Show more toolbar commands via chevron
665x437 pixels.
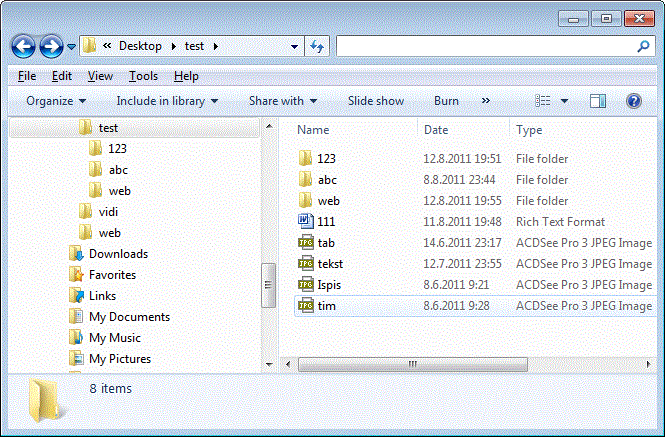pos(486,101)
